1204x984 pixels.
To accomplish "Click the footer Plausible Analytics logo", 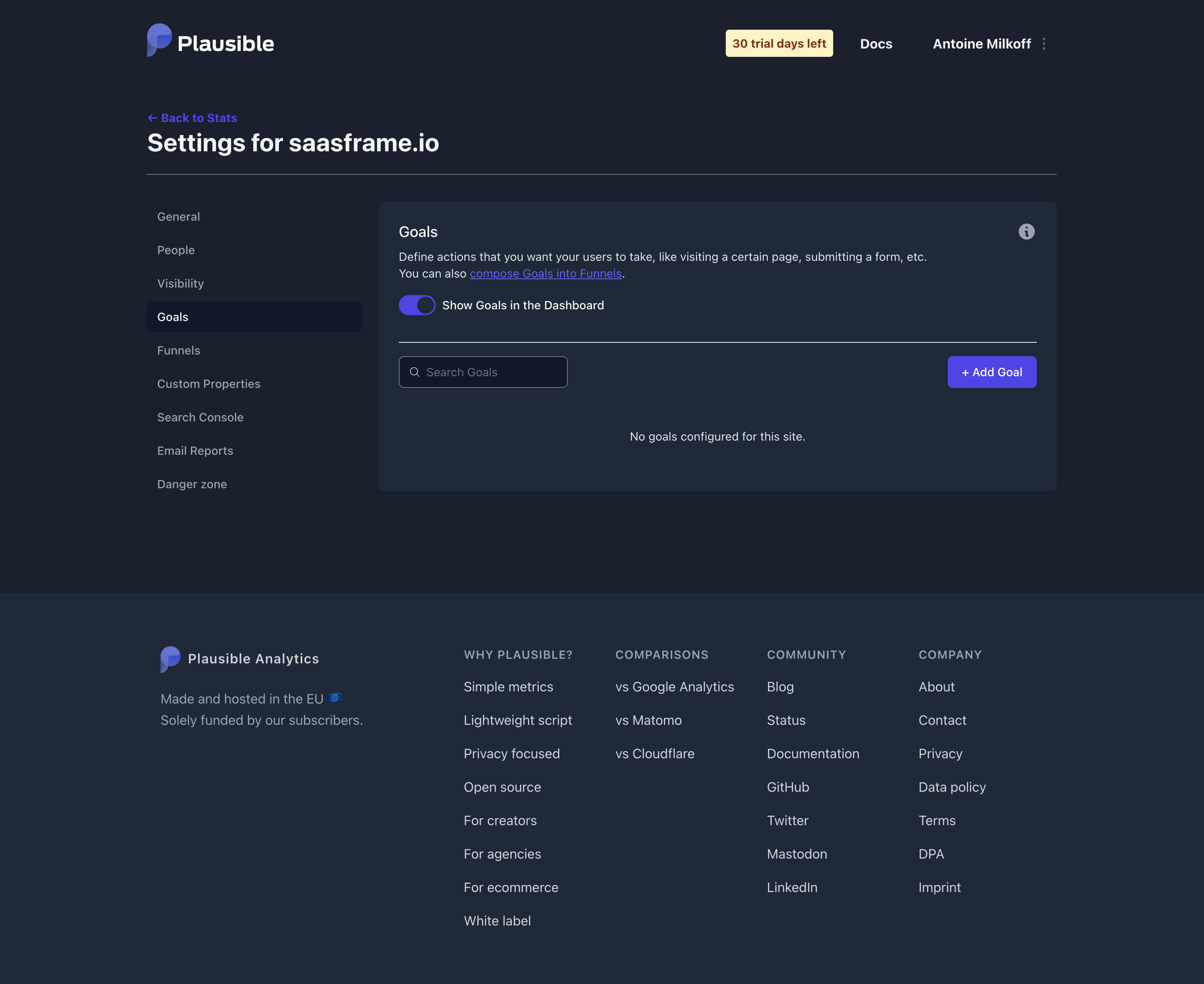I will (x=240, y=659).
